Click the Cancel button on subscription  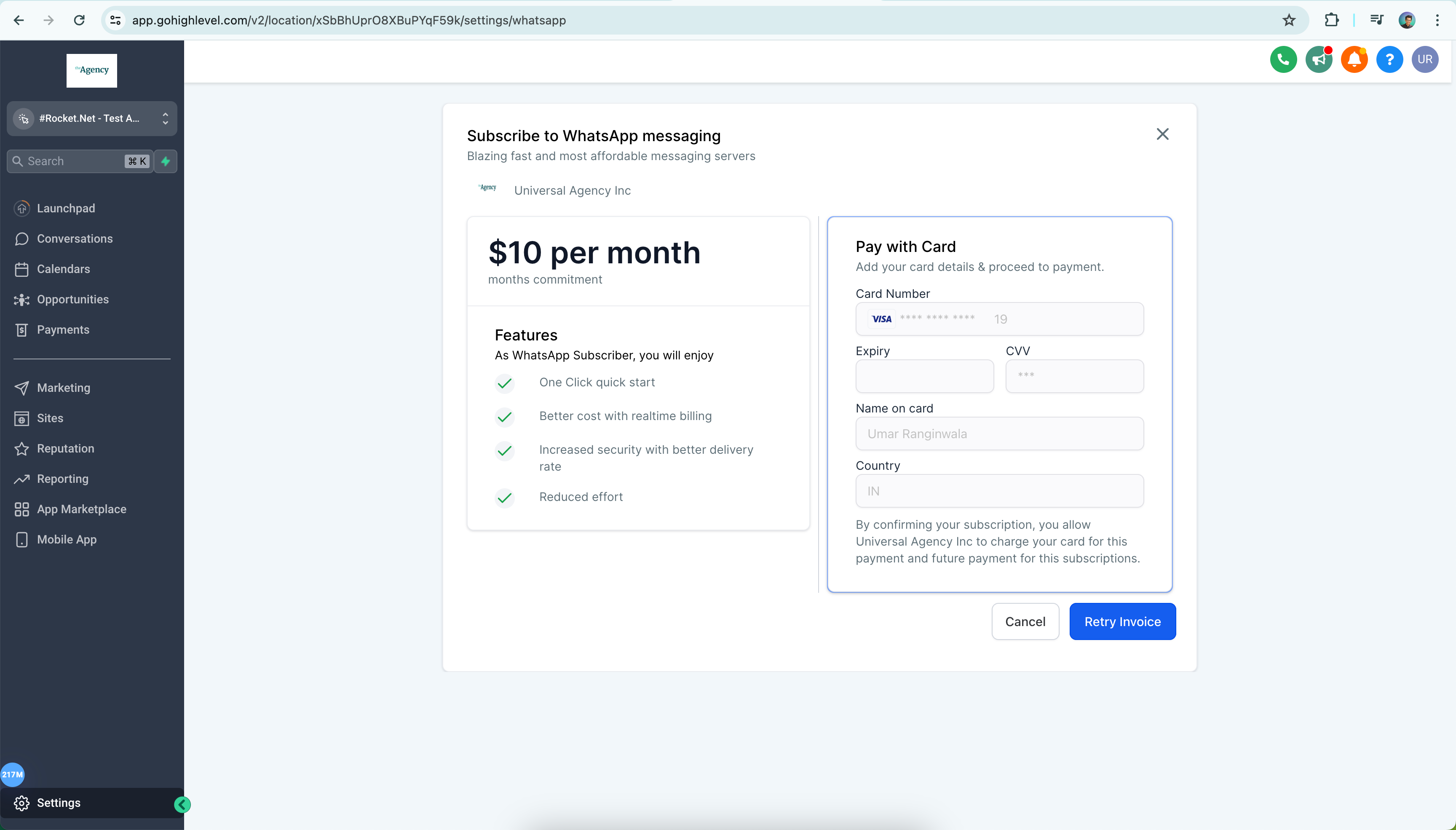(1025, 621)
